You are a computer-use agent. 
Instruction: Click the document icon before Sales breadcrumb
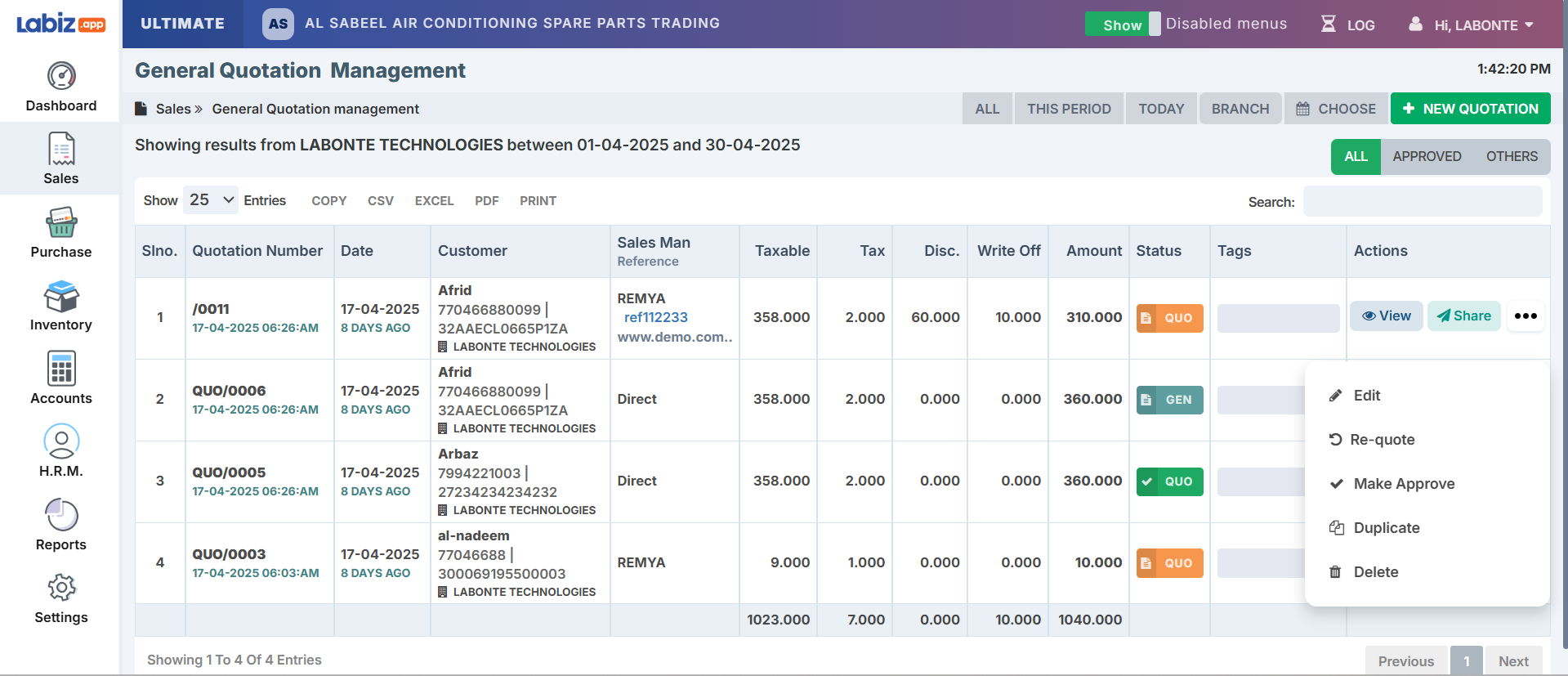tap(141, 109)
